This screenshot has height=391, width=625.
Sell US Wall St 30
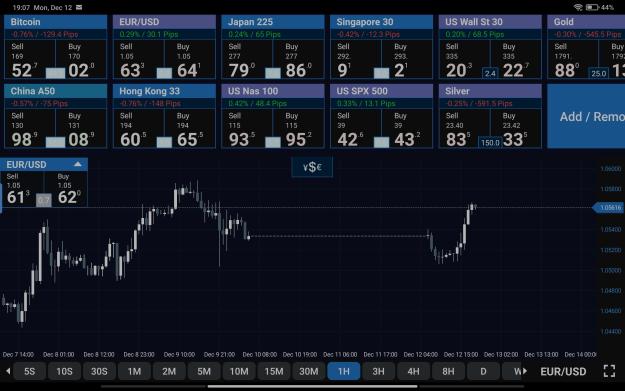click(465, 60)
